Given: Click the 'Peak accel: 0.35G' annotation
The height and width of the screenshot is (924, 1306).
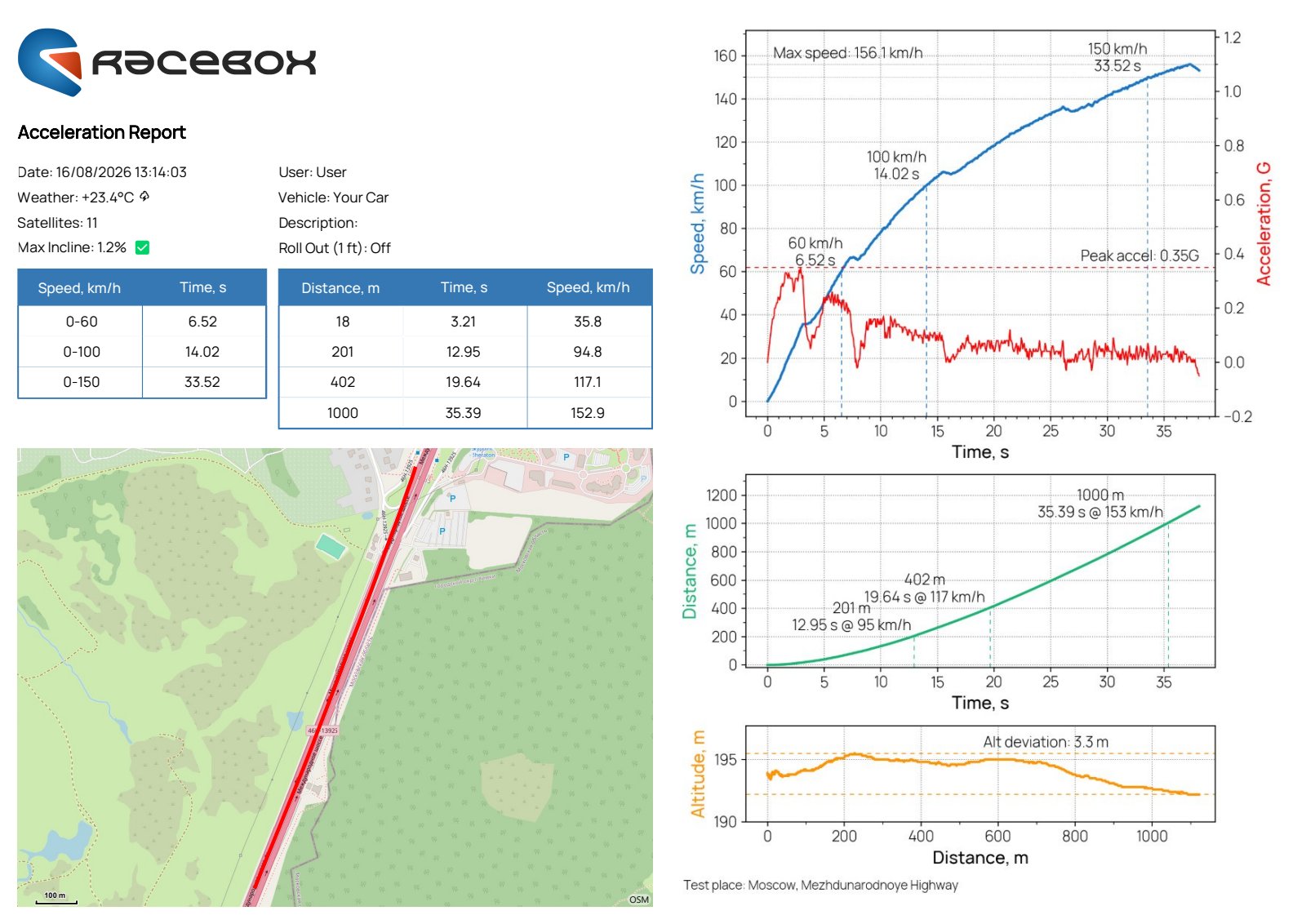Looking at the screenshot, I should pos(1139,255).
